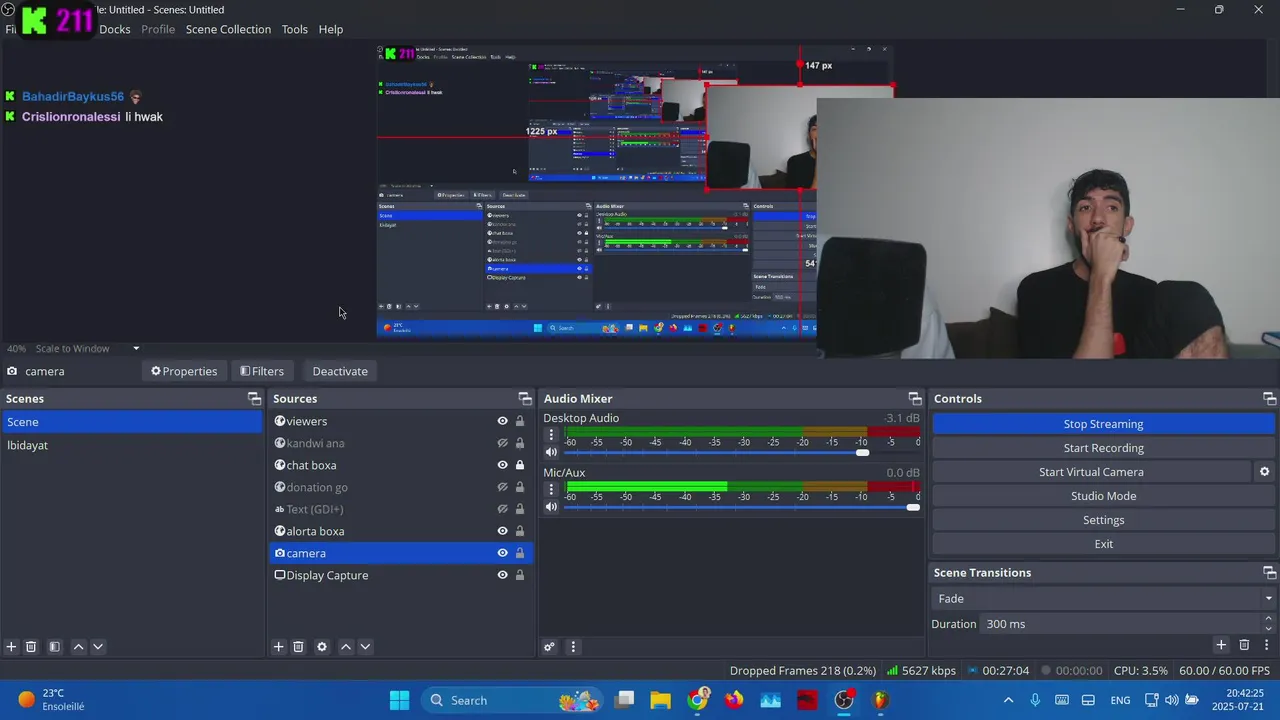Image resolution: width=1280 pixels, height=720 pixels.
Task: Edit the transition Duration field
Action: tap(1121, 624)
